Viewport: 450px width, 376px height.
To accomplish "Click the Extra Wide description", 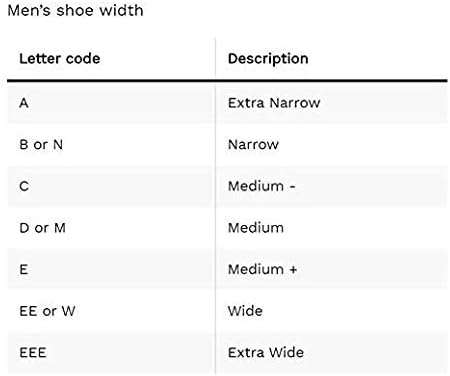I will (266, 353).
